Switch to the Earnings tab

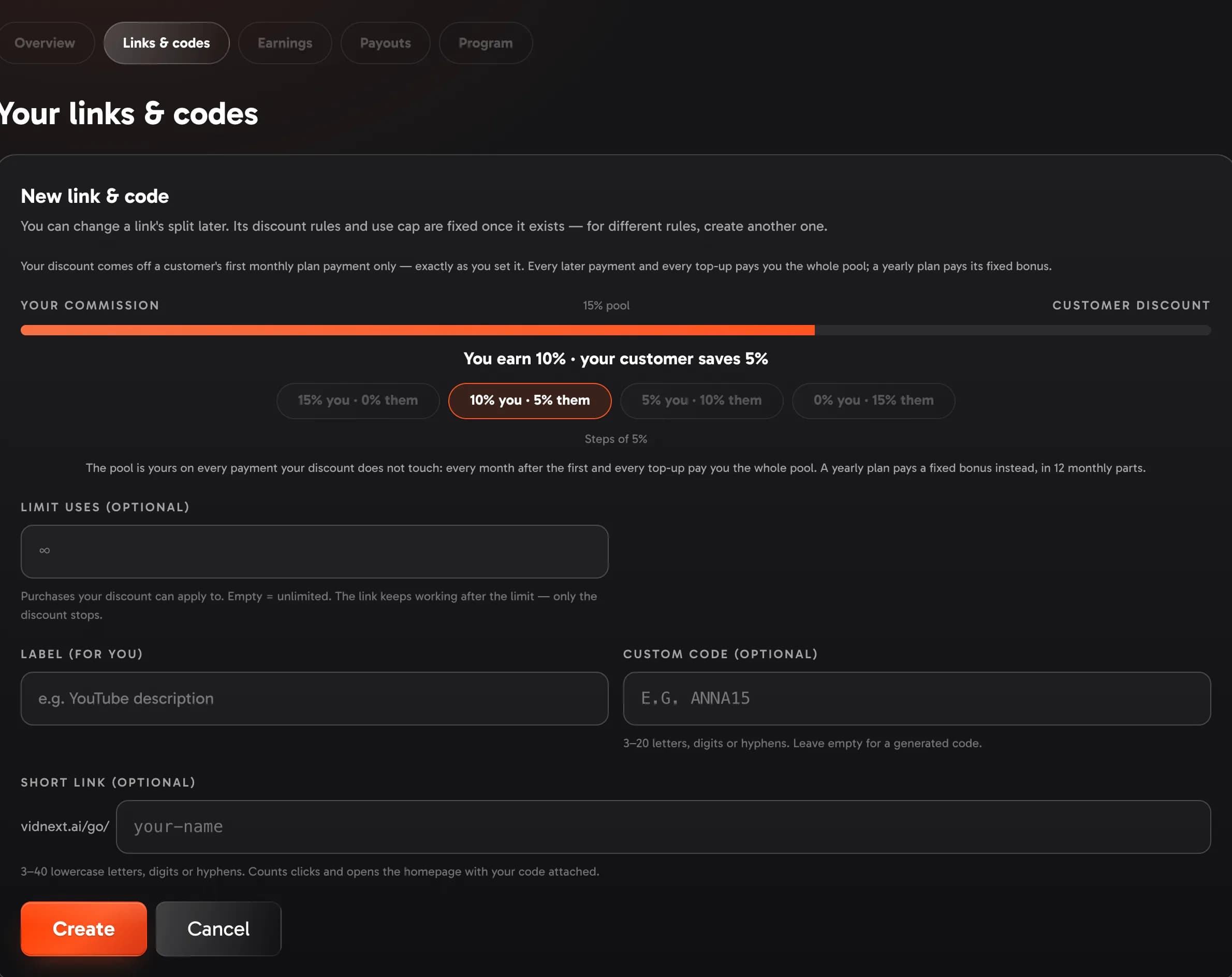(x=285, y=43)
